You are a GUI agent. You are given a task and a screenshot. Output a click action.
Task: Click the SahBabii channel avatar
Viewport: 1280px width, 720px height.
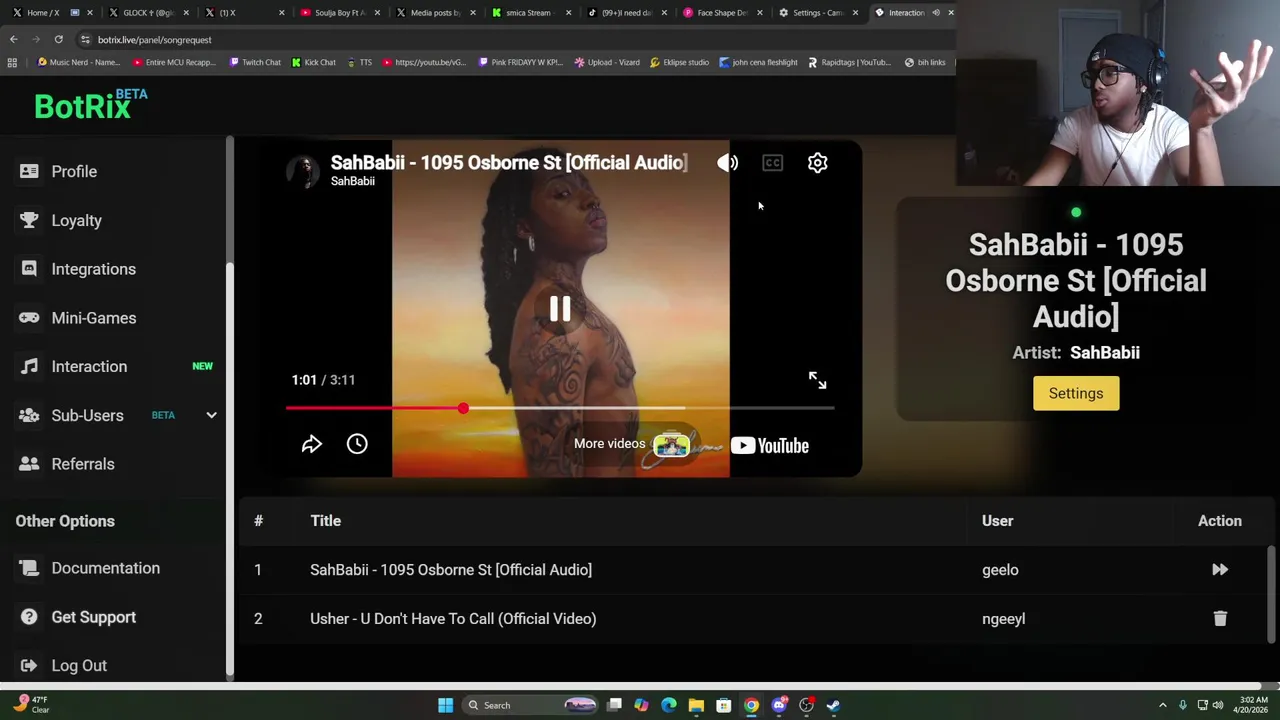[x=303, y=171]
